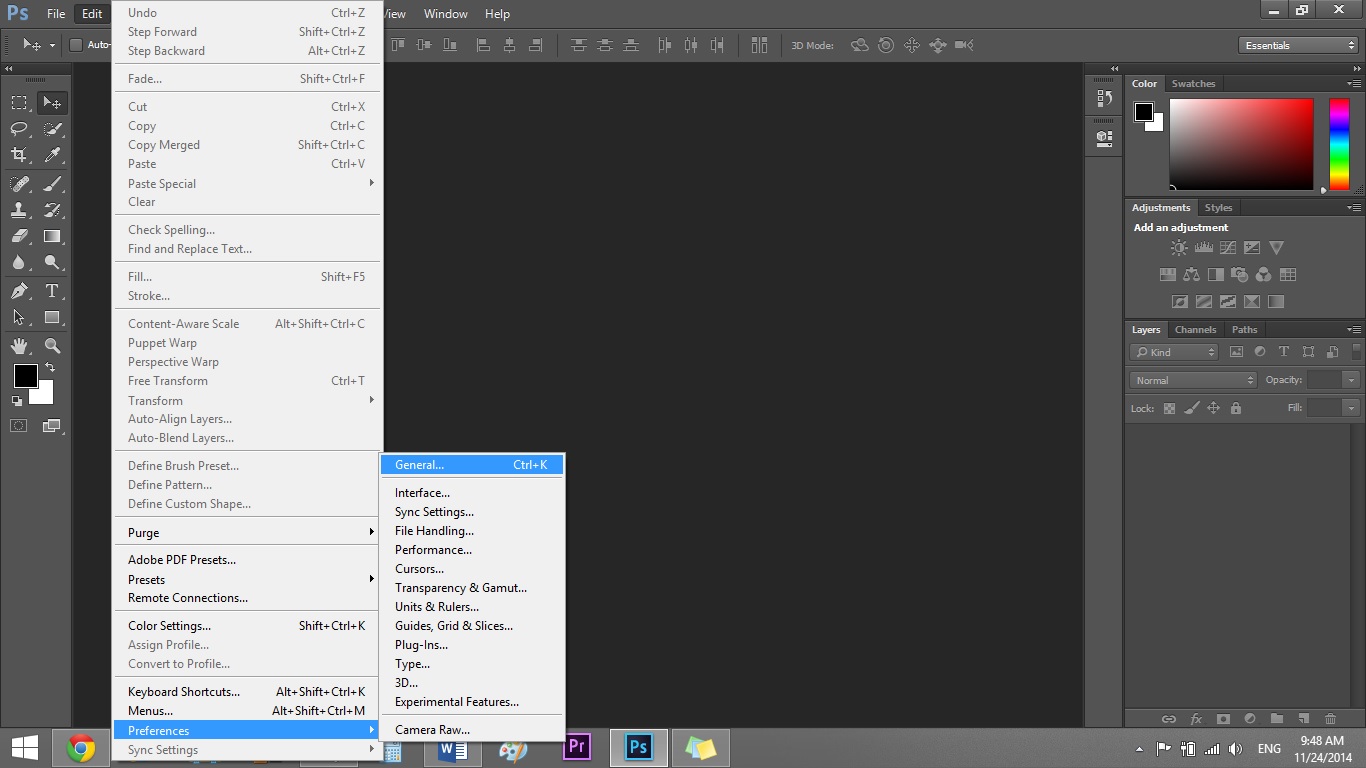Open the Normal blend mode dropdown
Viewport: 1366px width, 768px height.
(1193, 380)
